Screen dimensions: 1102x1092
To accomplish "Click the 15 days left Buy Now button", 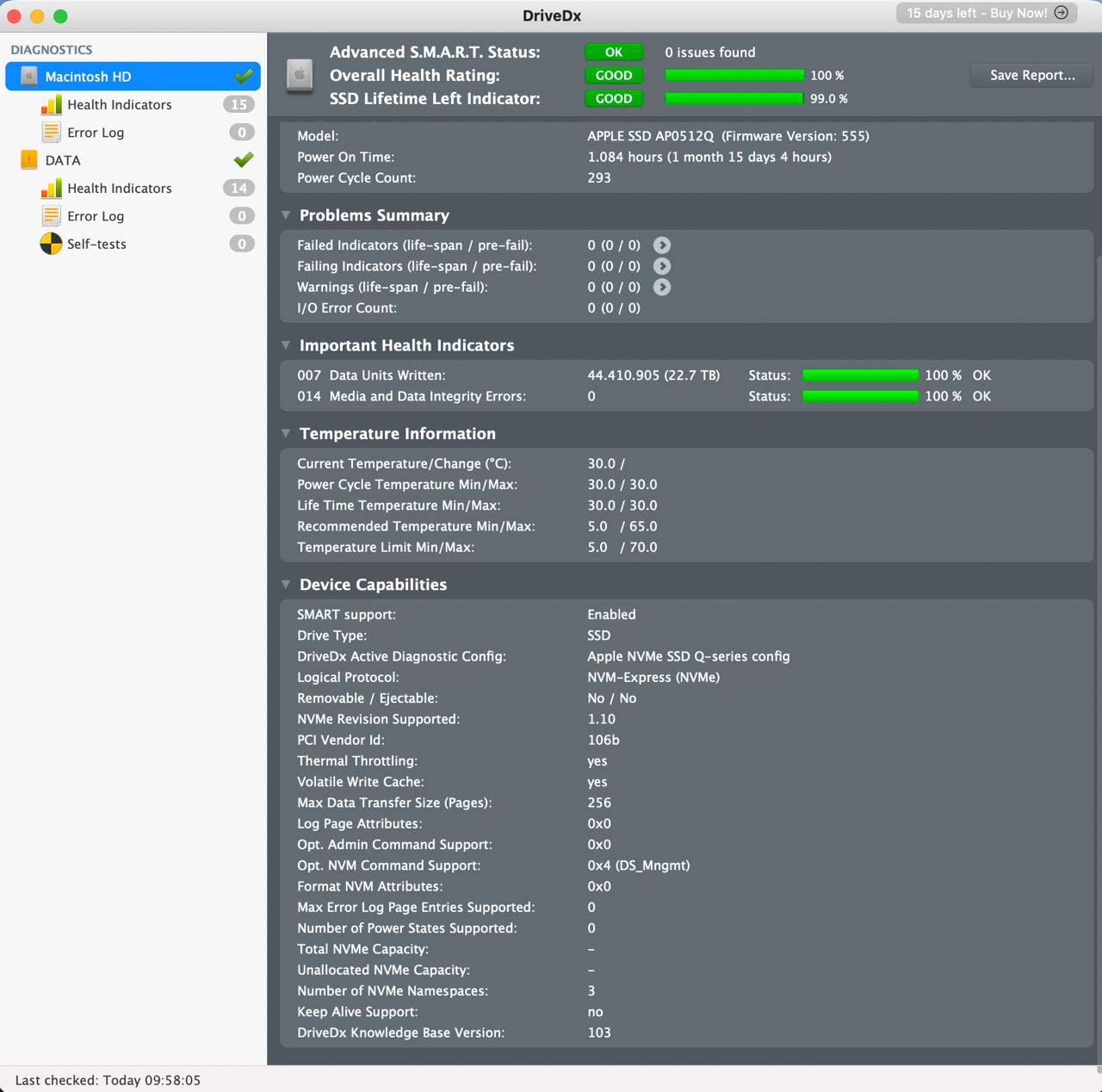I will point(987,13).
